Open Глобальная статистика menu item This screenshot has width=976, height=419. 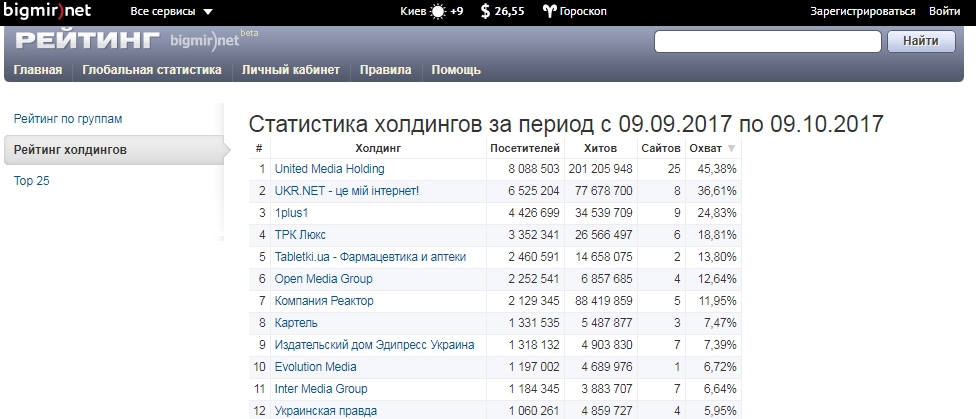152,70
